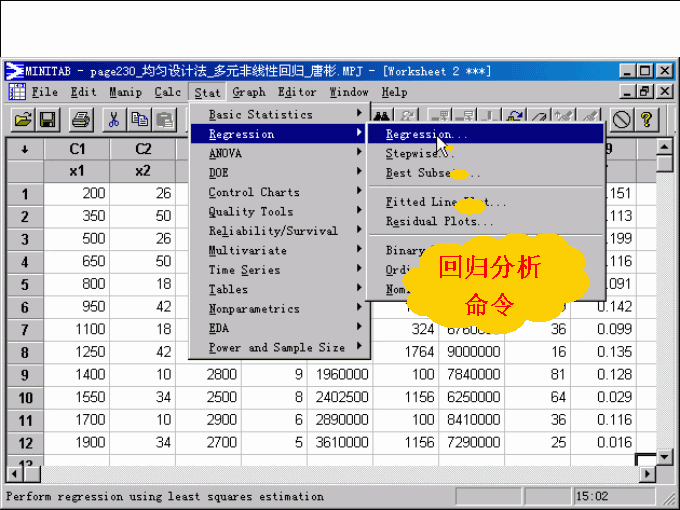Click the Cut scissors icon
This screenshot has width=680, height=510.
tap(115, 120)
